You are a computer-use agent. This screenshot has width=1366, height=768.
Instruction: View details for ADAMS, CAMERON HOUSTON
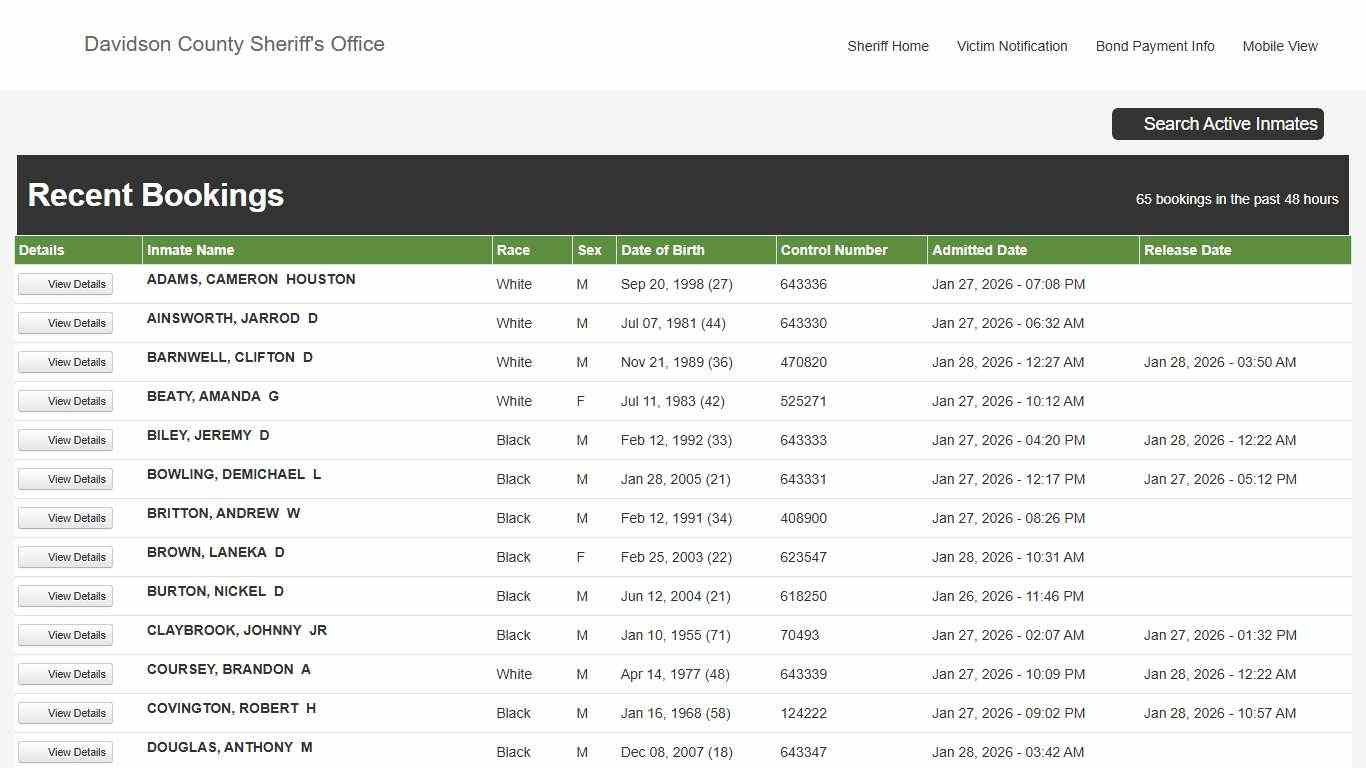coord(65,284)
